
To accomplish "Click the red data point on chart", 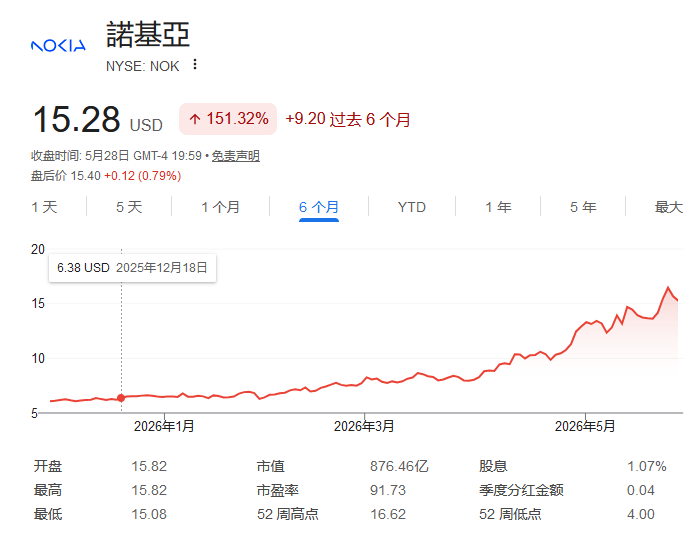I will coord(121,398).
